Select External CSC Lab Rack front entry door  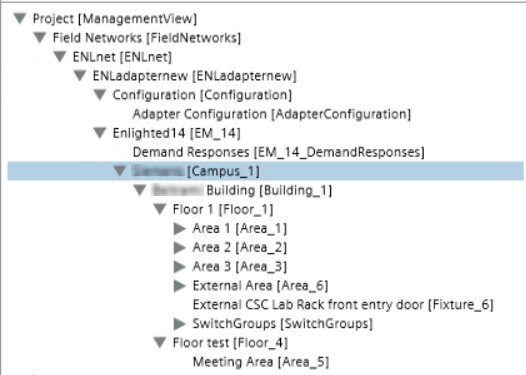tap(343, 305)
